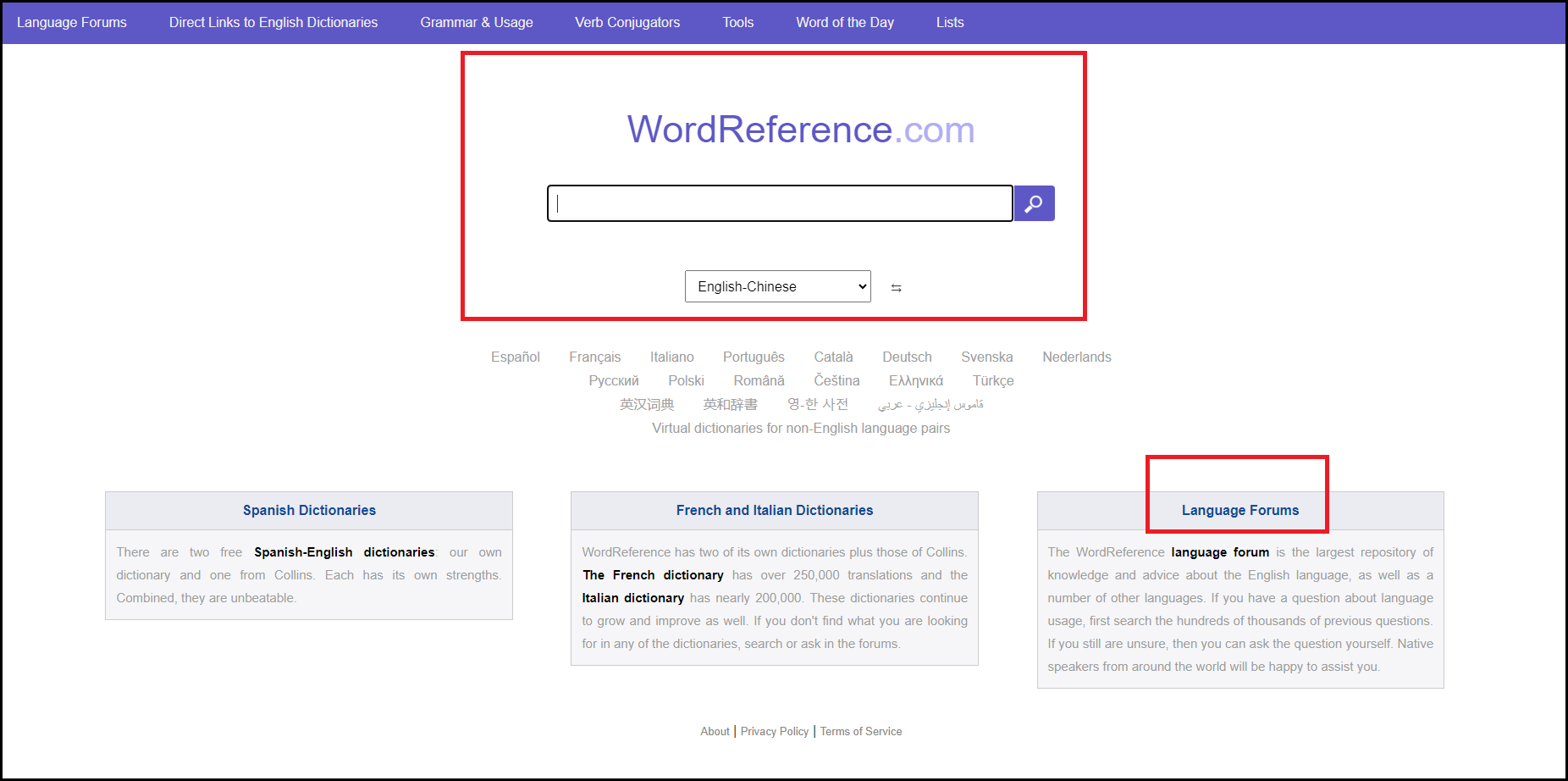
Task: Open Word of the Day menu
Action: pyautogui.click(x=845, y=22)
